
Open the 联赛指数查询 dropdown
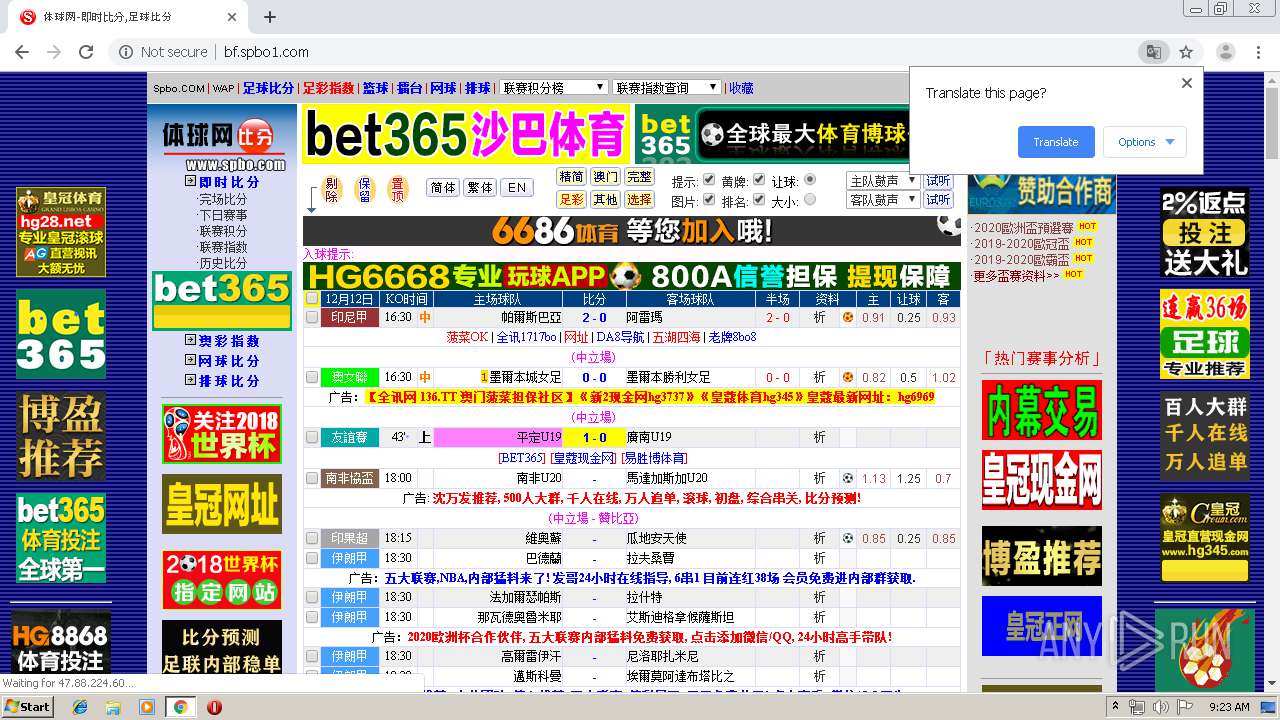[666, 88]
